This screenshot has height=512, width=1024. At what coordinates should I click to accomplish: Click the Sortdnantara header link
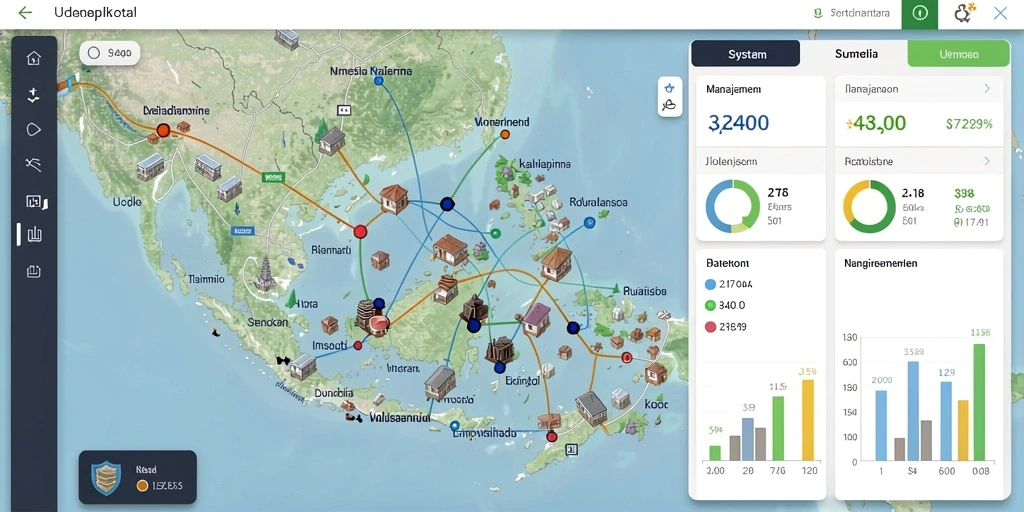tap(854, 13)
